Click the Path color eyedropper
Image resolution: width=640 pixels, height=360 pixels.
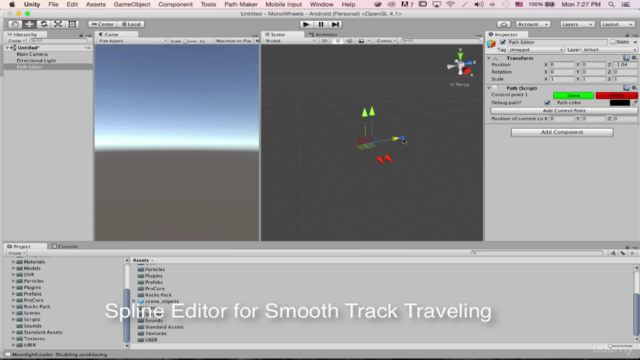635,103
